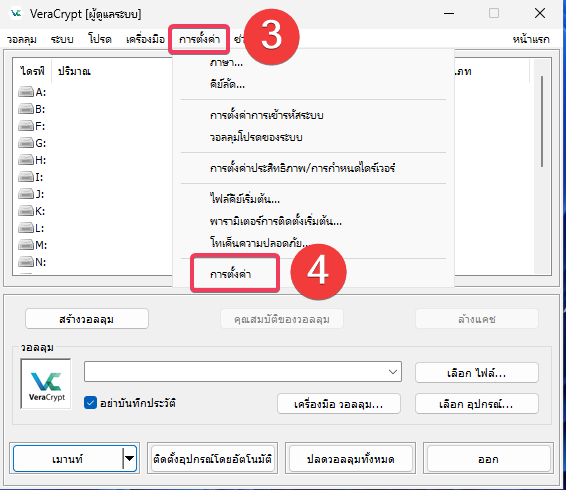Open the ระบบ menu
Viewport: 566px width, 490px height.
click(62, 39)
